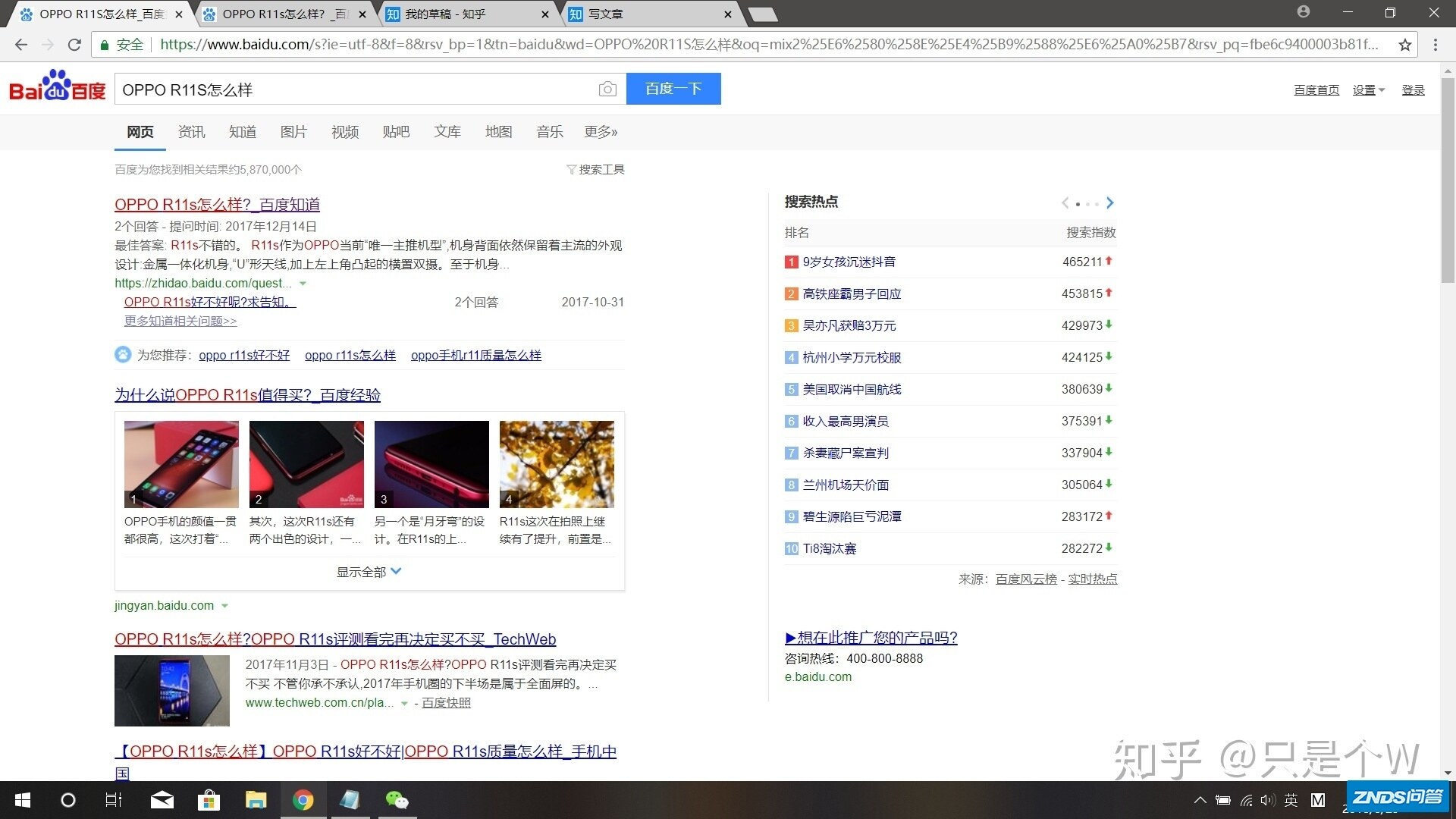Screen dimensions: 1456x819
Task: Click 登录 link at top right
Action: click(x=1413, y=90)
